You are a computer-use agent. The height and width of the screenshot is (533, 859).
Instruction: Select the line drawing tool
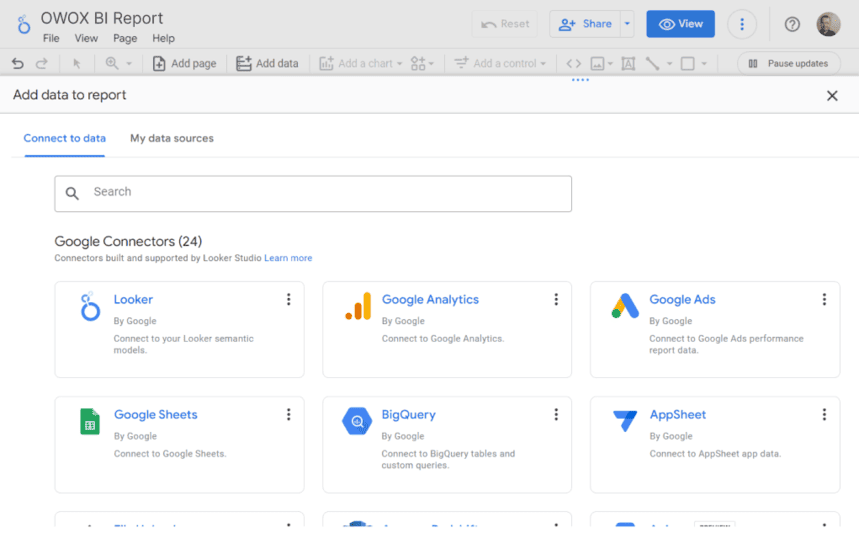(x=652, y=64)
